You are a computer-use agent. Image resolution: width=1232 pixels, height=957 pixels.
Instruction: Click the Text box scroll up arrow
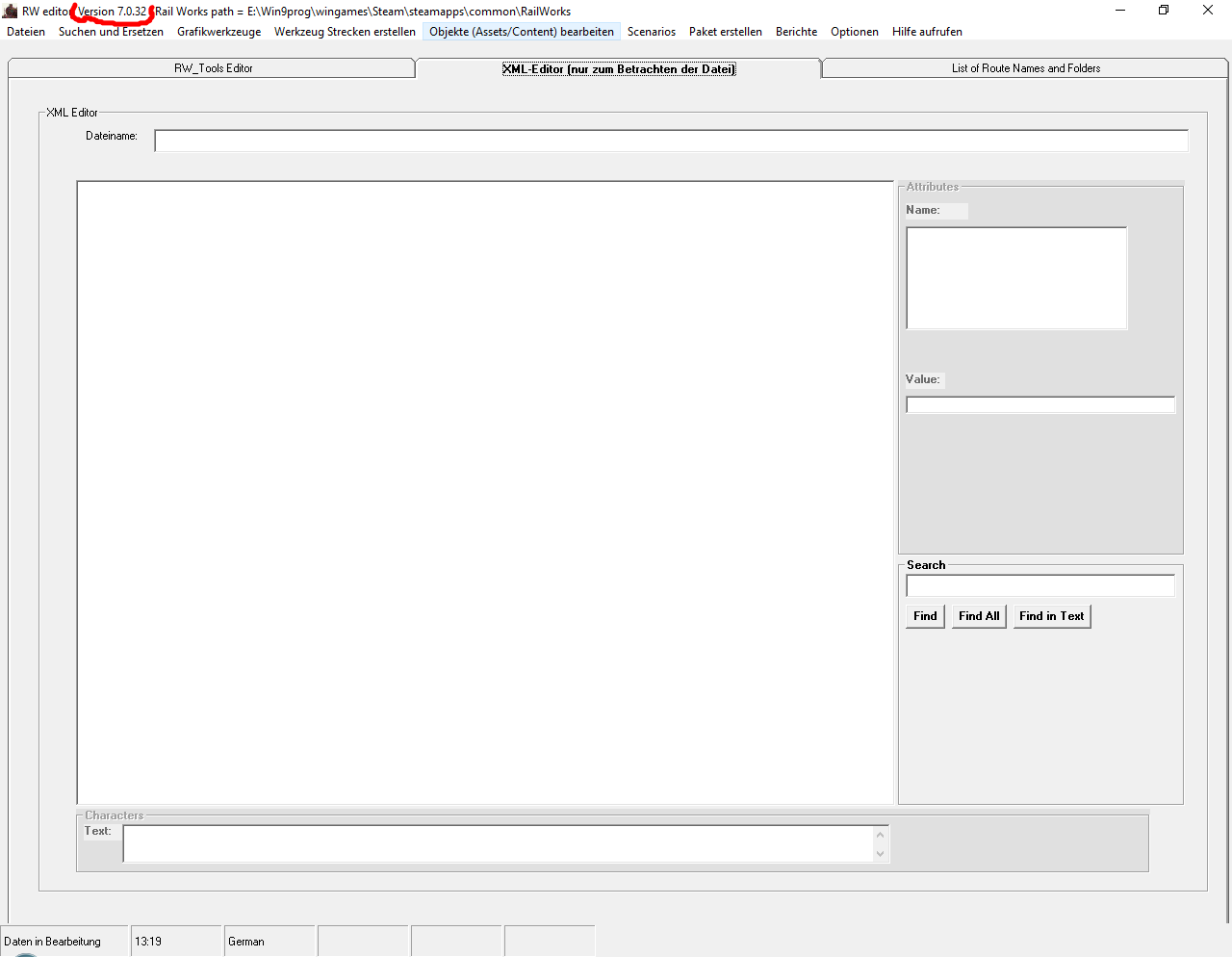880,835
